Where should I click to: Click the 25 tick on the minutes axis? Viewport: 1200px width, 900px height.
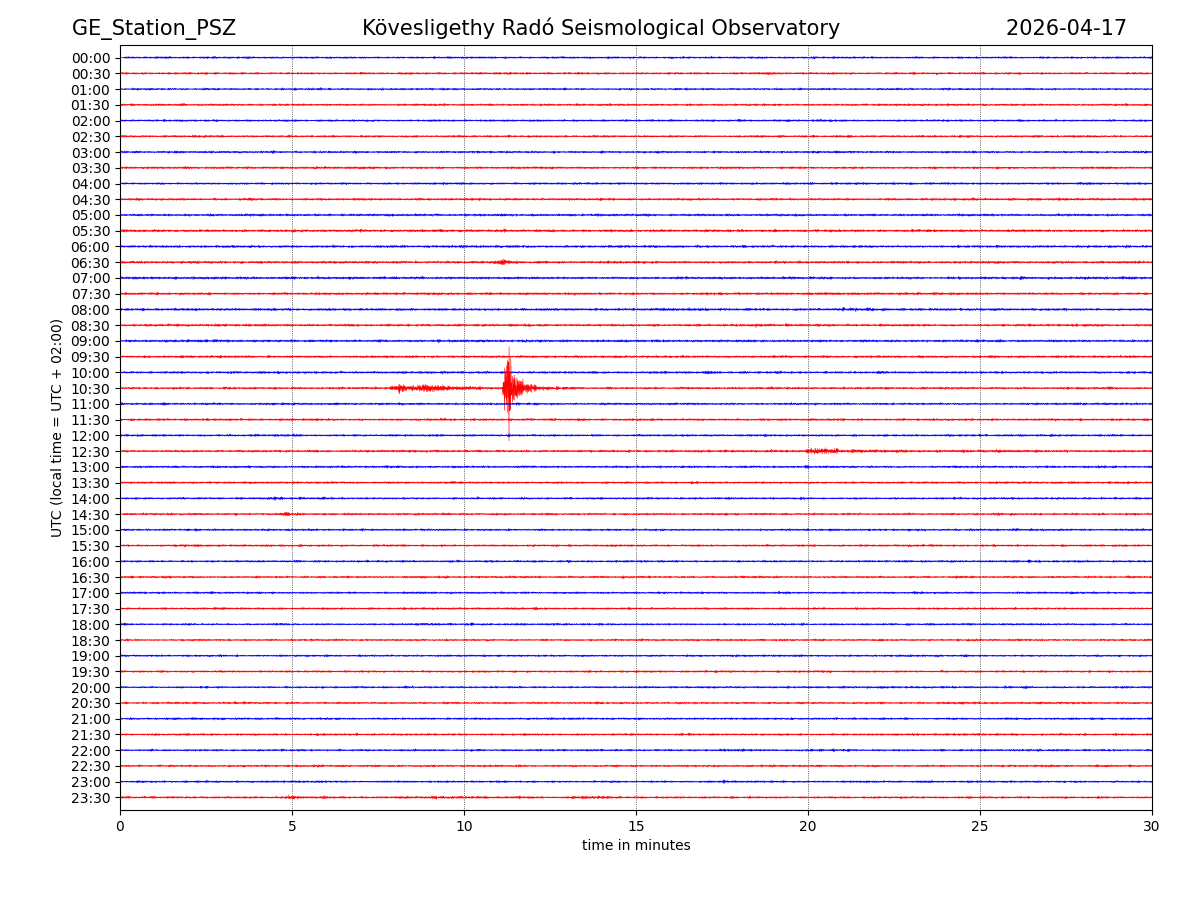980,826
